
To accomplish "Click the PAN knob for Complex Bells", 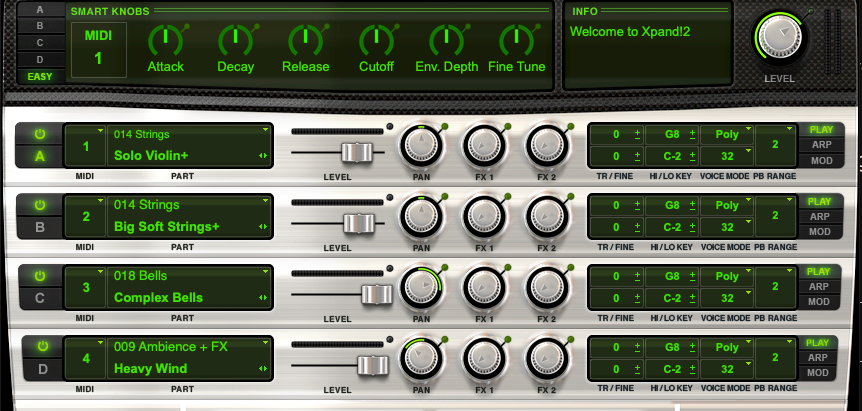I will [421, 286].
